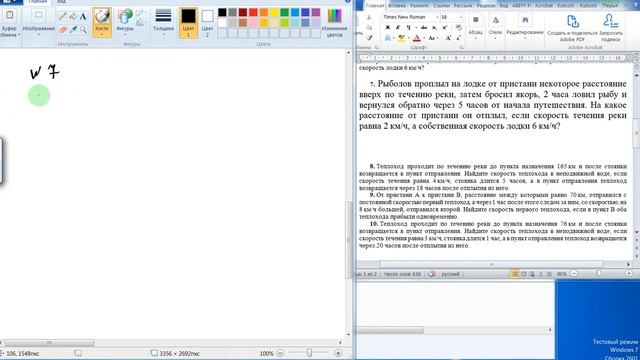Click Create and share Adobe PDF
This screenshot has height=360, width=640.
572,27
